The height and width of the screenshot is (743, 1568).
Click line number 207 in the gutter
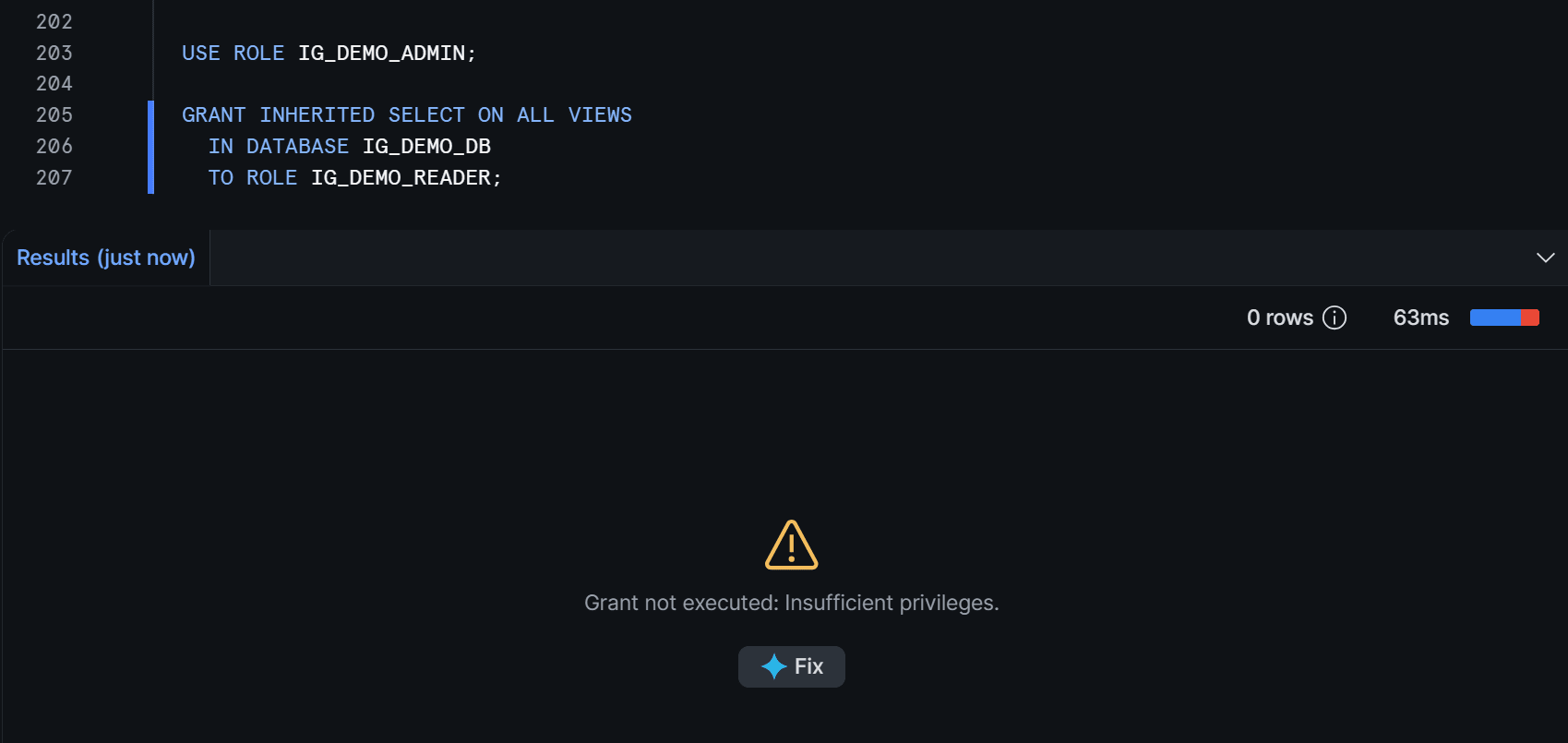(54, 178)
